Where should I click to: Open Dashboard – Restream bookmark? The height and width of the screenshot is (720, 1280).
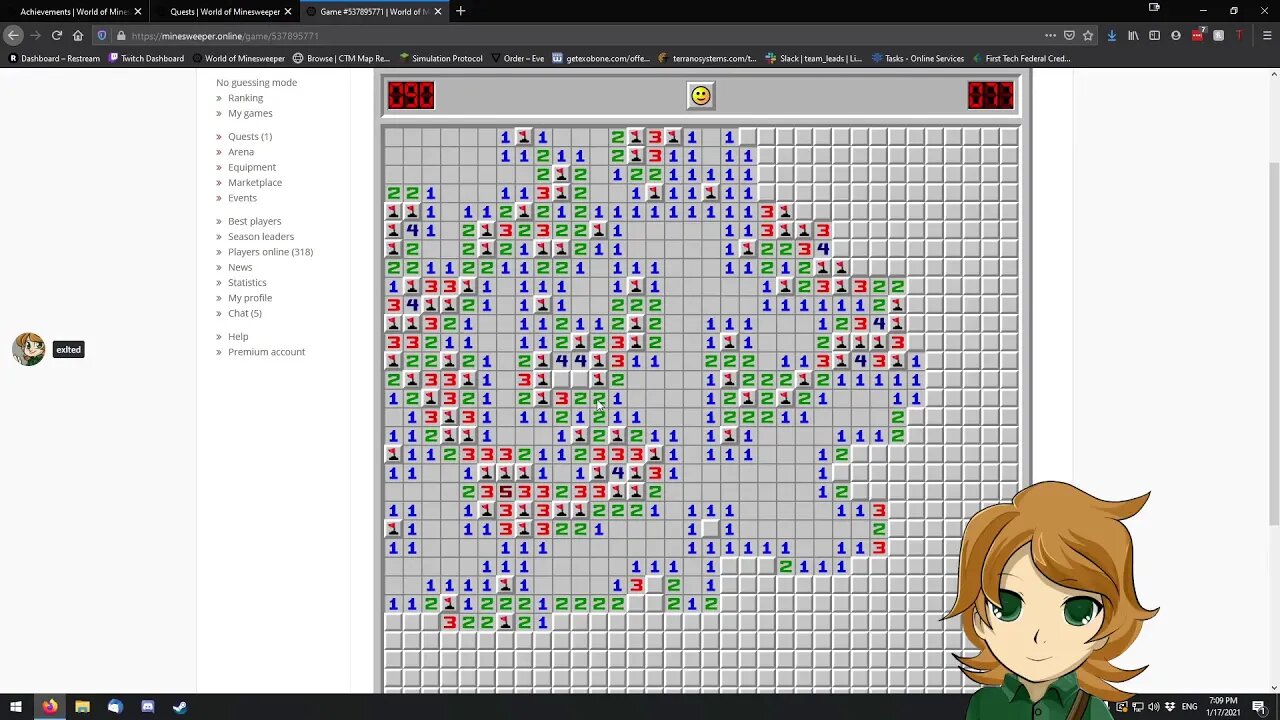[53, 58]
